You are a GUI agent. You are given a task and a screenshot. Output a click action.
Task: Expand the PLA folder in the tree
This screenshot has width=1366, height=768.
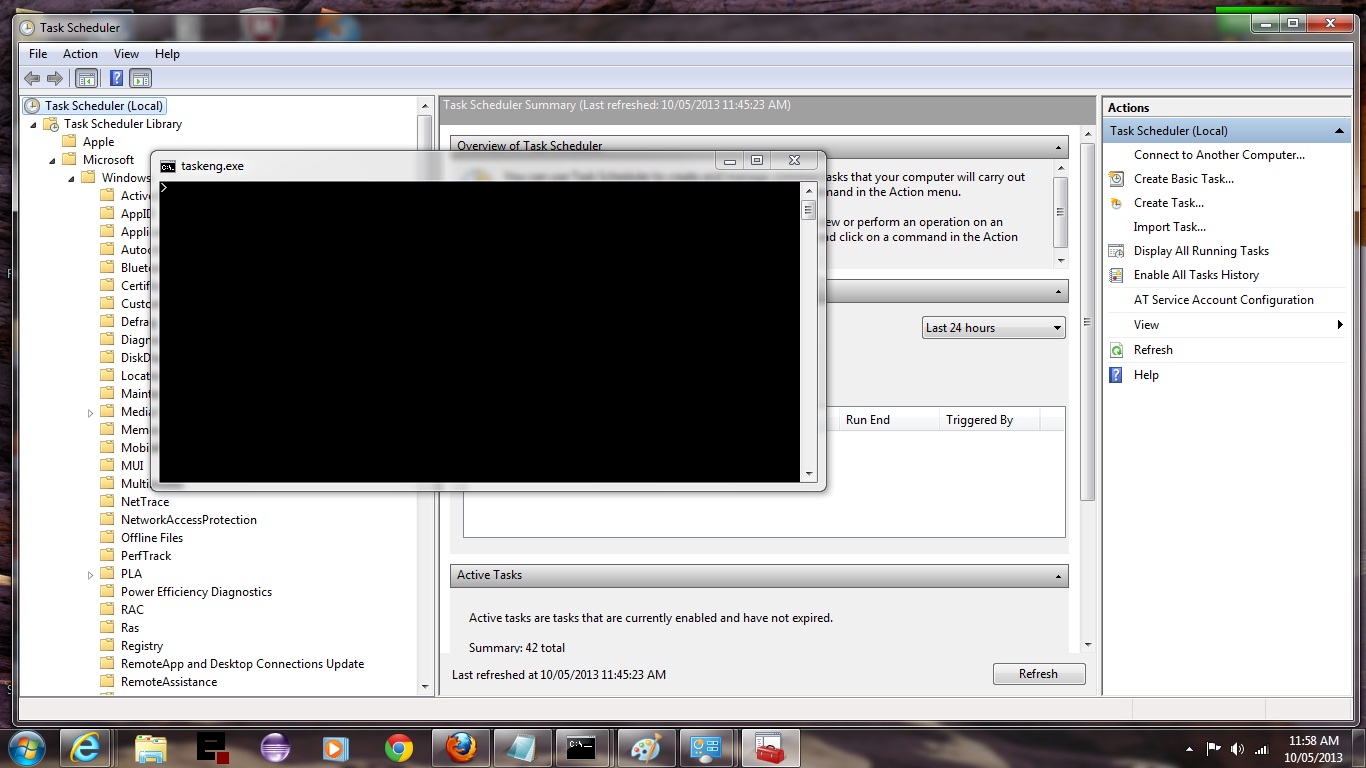[x=90, y=575]
